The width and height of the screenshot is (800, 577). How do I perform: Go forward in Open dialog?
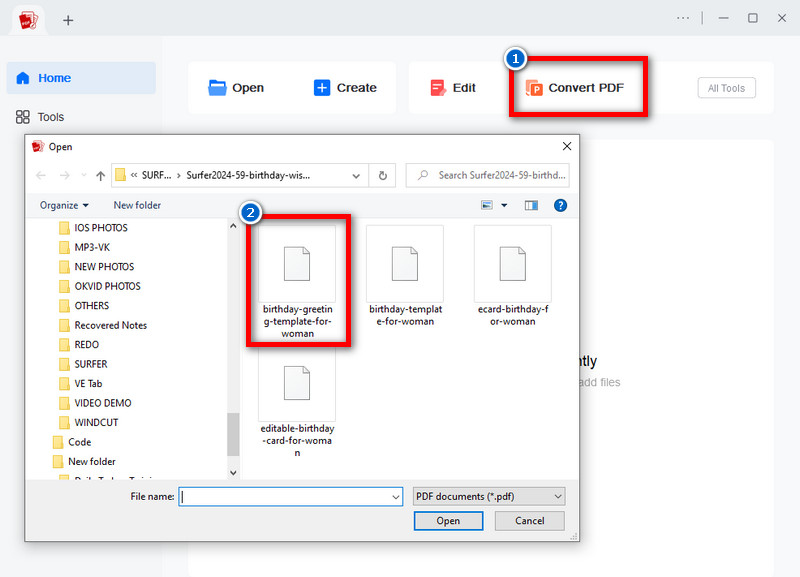[64, 175]
